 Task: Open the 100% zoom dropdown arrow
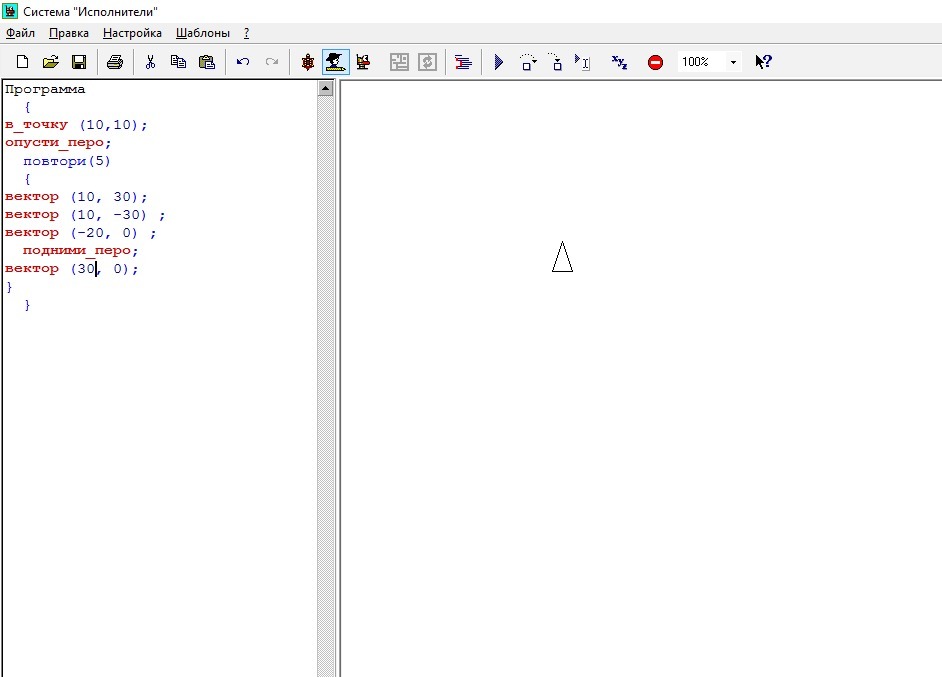tap(733, 62)
